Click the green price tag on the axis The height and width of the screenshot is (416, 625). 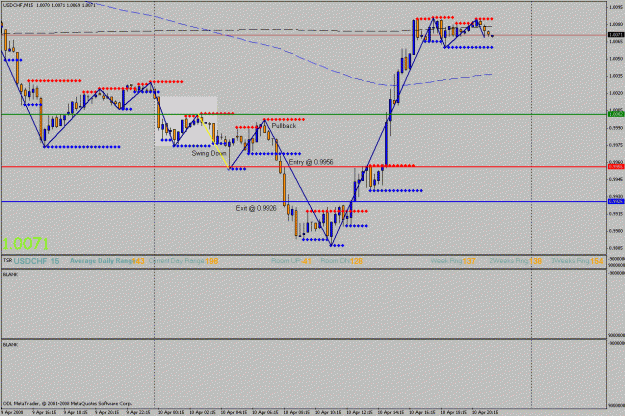coord(616,114)
